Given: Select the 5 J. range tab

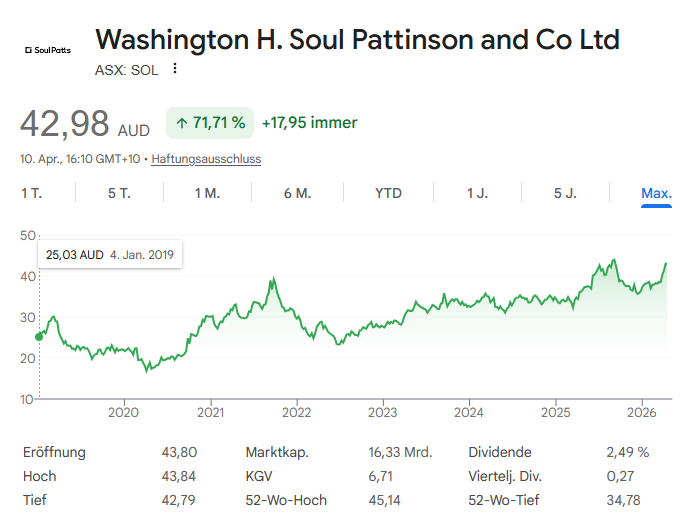Looking at the screenshot, I should (x=565, y=193).
